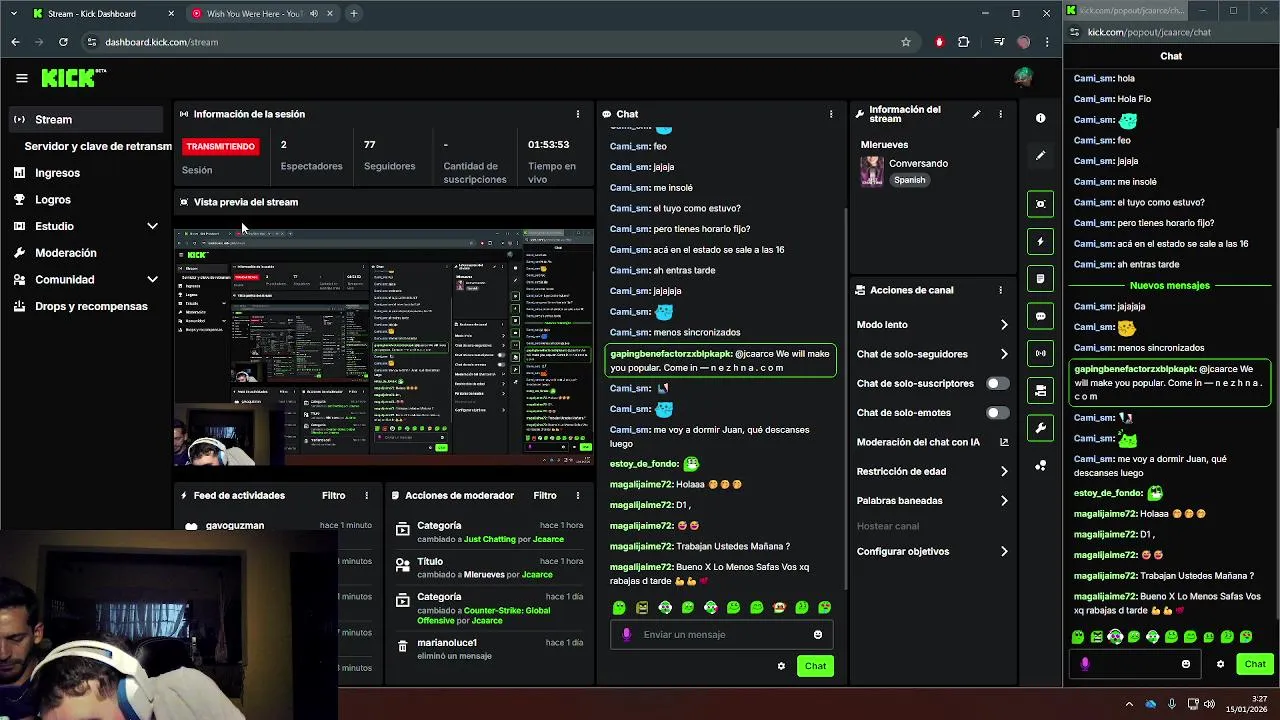Screen dimensions: 1280x720
Task: Click the purple microphone icon in the dashboard chat
Action: tap(627, 634)
